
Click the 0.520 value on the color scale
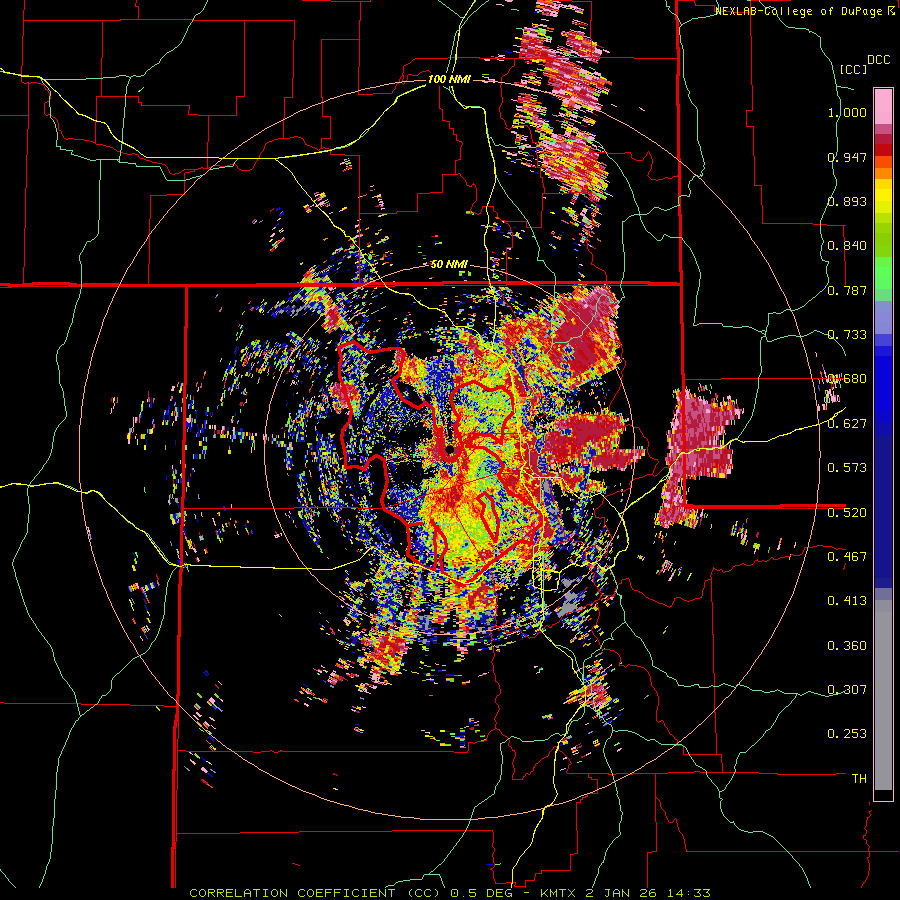coord(847,512)
